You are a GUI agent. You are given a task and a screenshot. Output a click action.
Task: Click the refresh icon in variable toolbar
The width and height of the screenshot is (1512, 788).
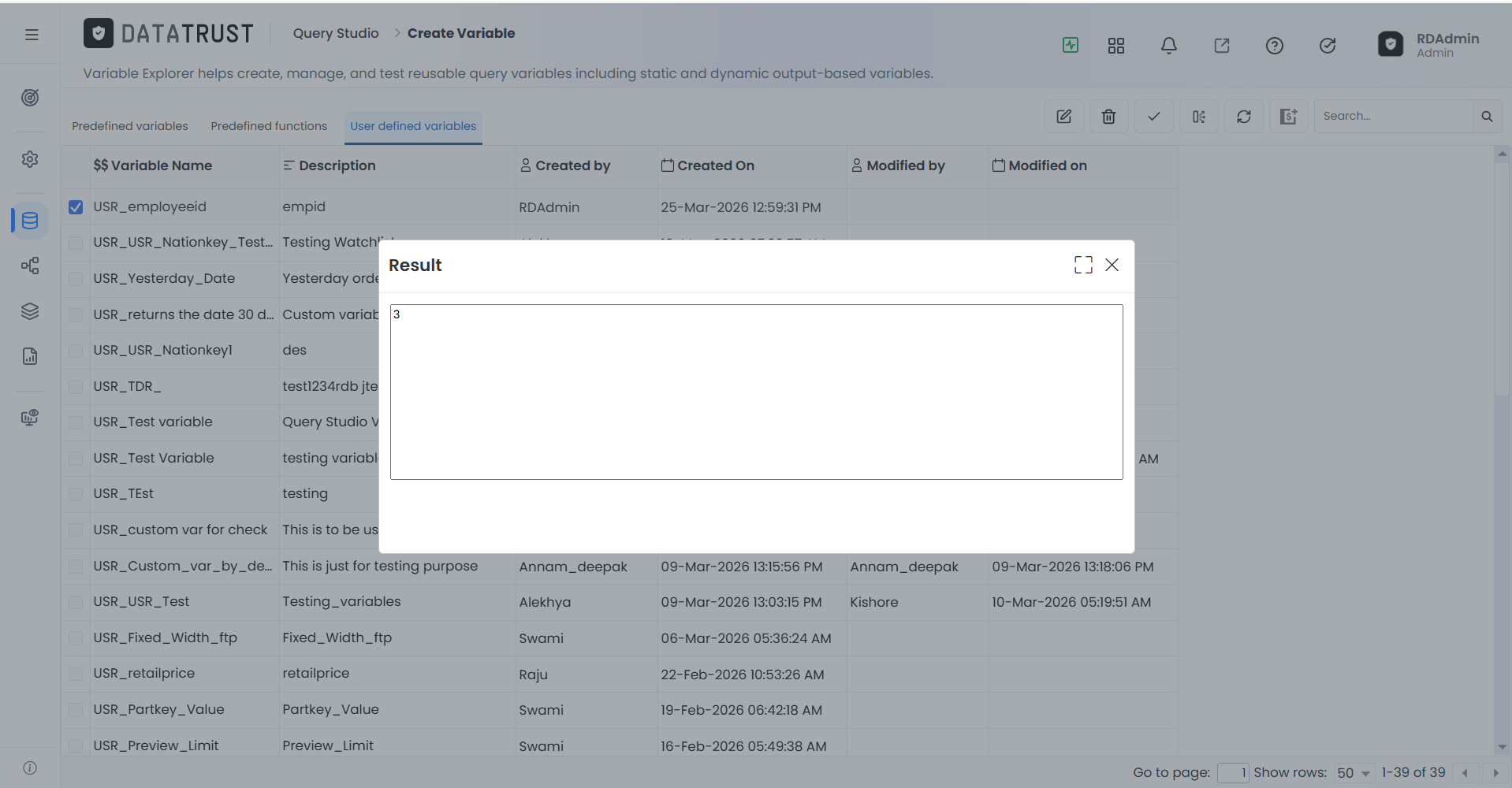1243,117
